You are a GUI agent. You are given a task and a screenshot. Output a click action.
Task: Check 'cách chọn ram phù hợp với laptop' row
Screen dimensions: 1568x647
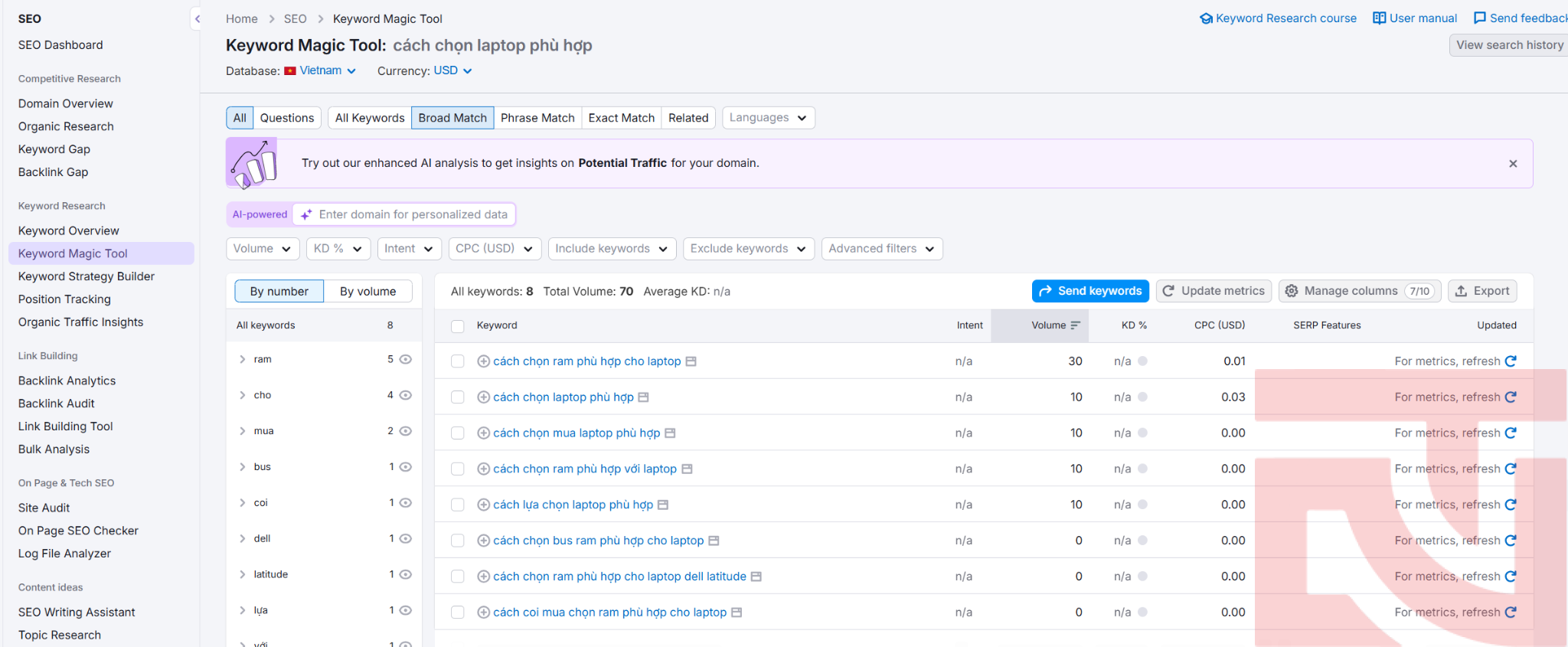[458, 469]
